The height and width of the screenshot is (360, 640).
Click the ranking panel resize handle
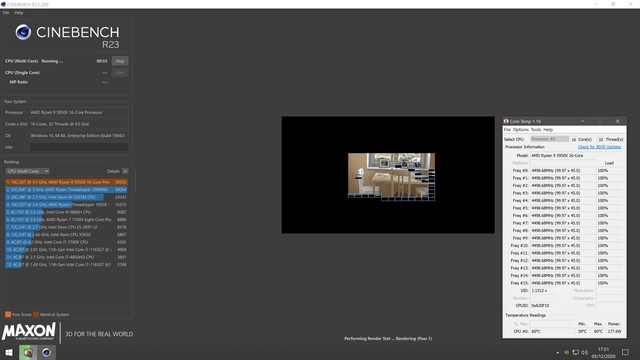pyautogui.click(x=135, y=180)
